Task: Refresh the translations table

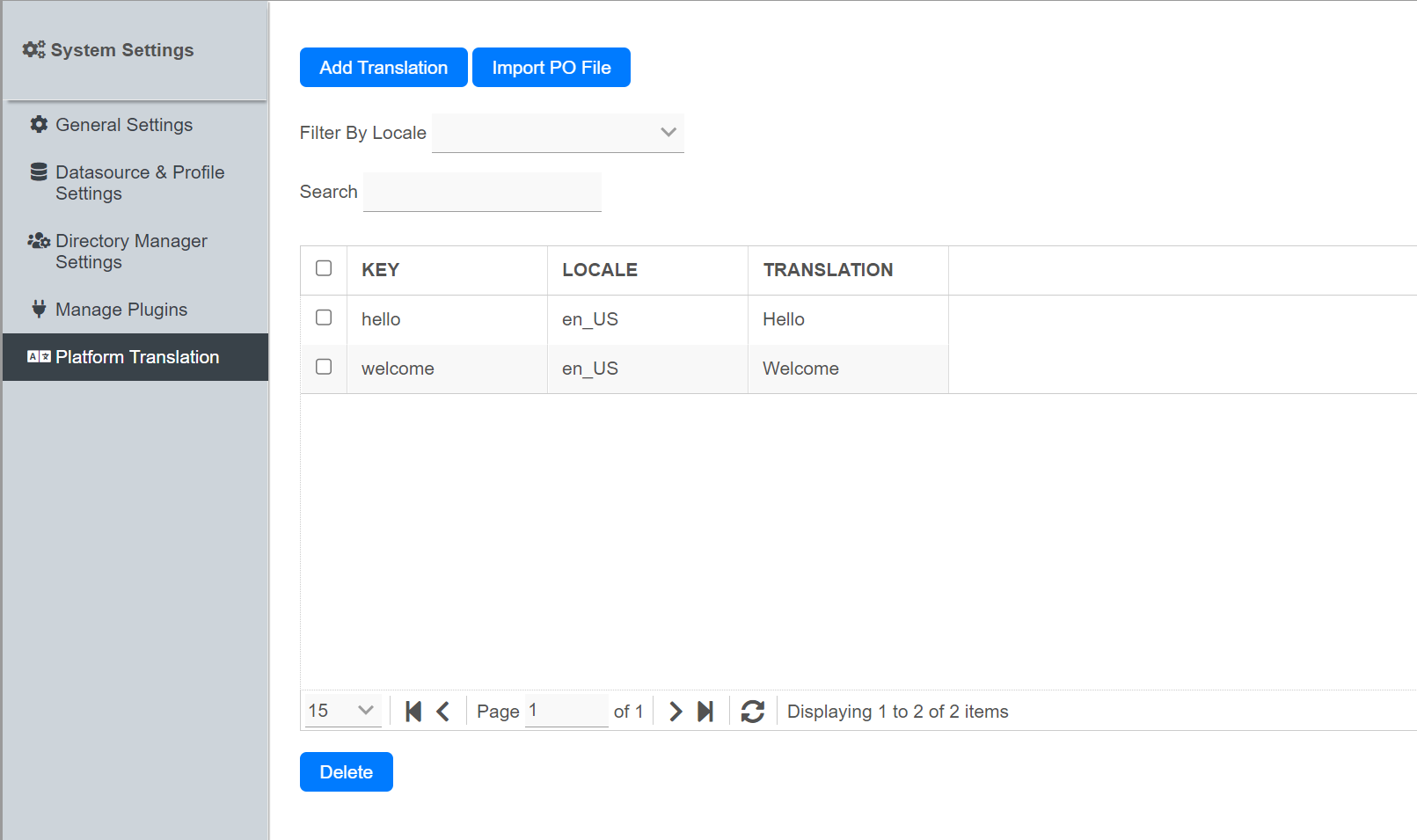Action: point(753,712)
